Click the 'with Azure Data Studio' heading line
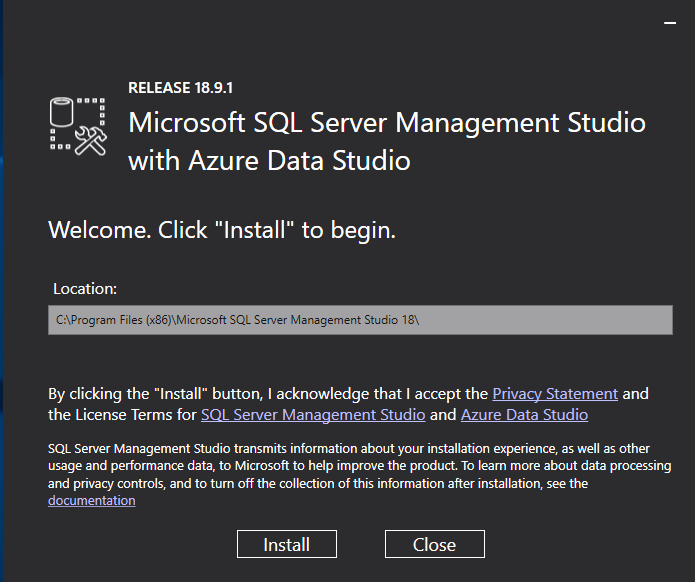Image resolution: width=695 pixels, height=582 pixels. tap(270, 160)
